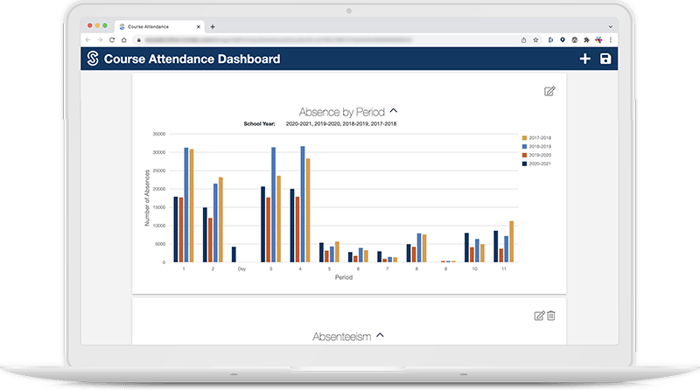
Task: Click the single 2020-2021 bar above Day
Action: point(234,254)
